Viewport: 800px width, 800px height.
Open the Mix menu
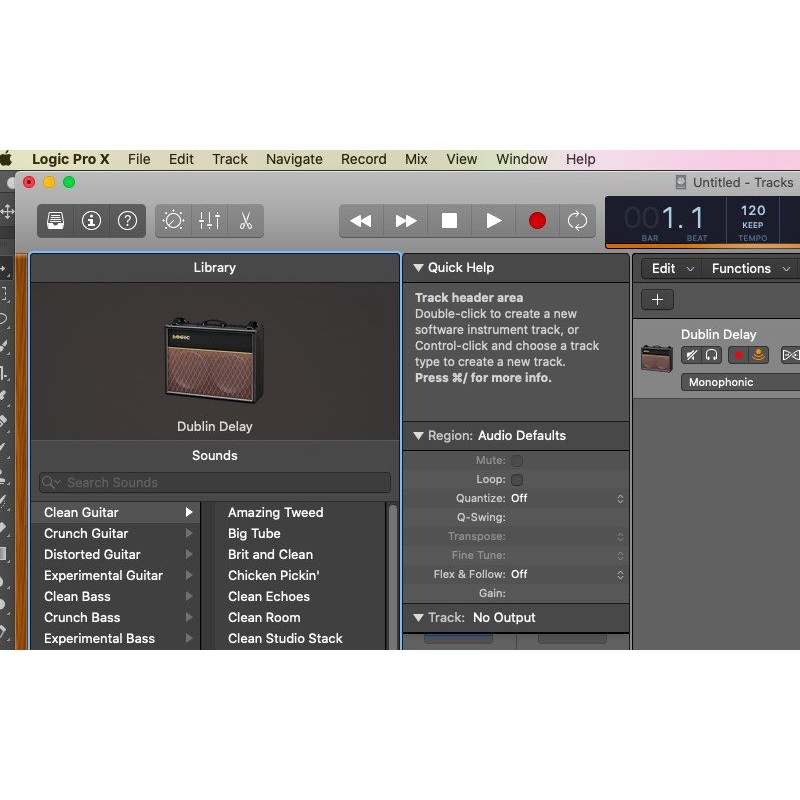click(x=416, y=159)
